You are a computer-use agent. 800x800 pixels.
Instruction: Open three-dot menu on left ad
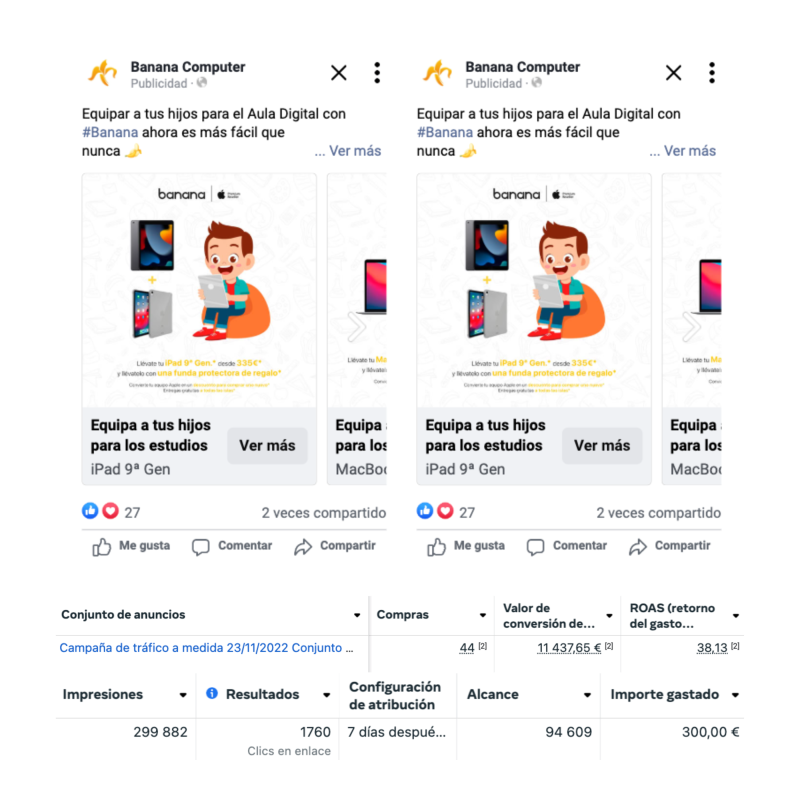coord(377,73)
